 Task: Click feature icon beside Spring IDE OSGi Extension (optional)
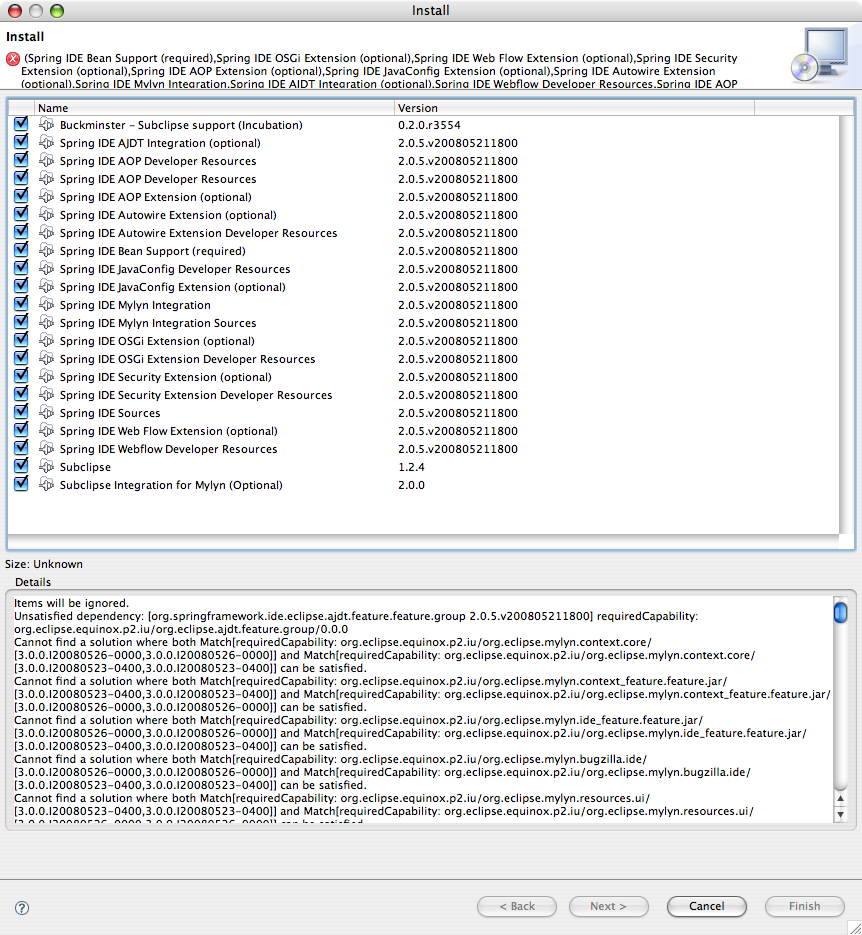coord(46,340)
